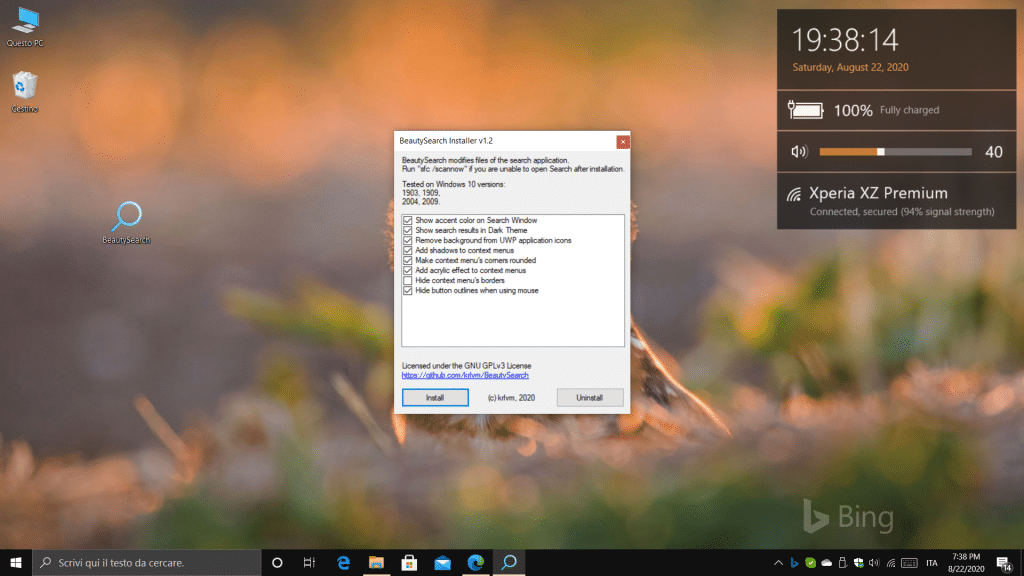Launch File Explorer from the taskbar
The width and height of the screenshot is (1024, 576).
point(376,562)
